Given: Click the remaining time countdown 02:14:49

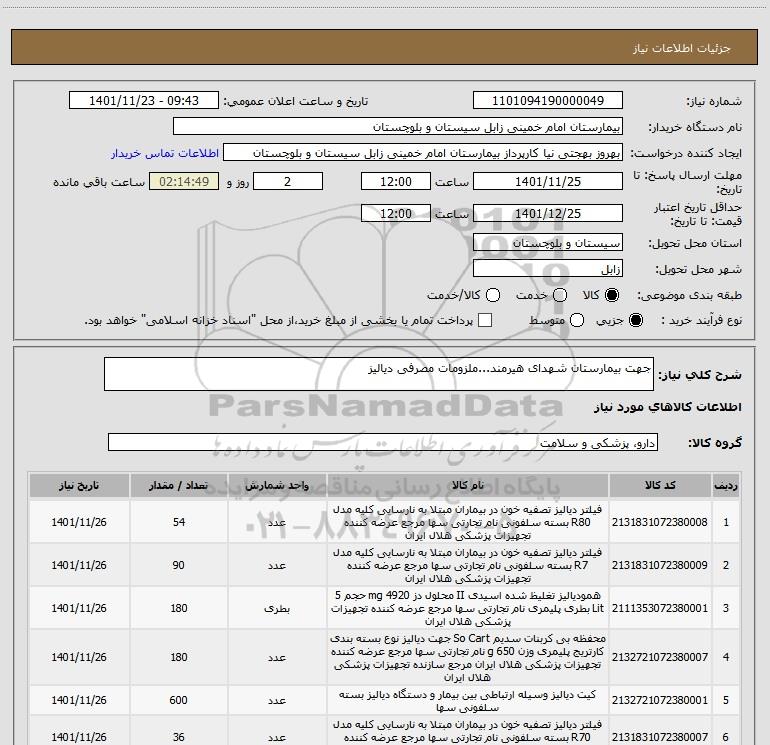Looking at the screenshot, I should click(184, 181).
